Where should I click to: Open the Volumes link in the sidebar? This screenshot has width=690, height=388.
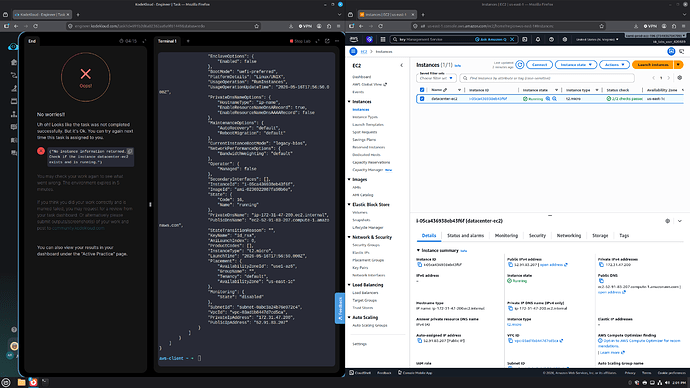pyautogui.click(x=360, y=212)
